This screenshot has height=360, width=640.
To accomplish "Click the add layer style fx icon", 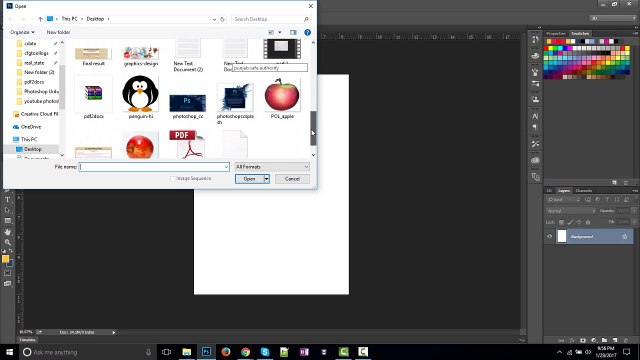I will click(x=572, y=340).
